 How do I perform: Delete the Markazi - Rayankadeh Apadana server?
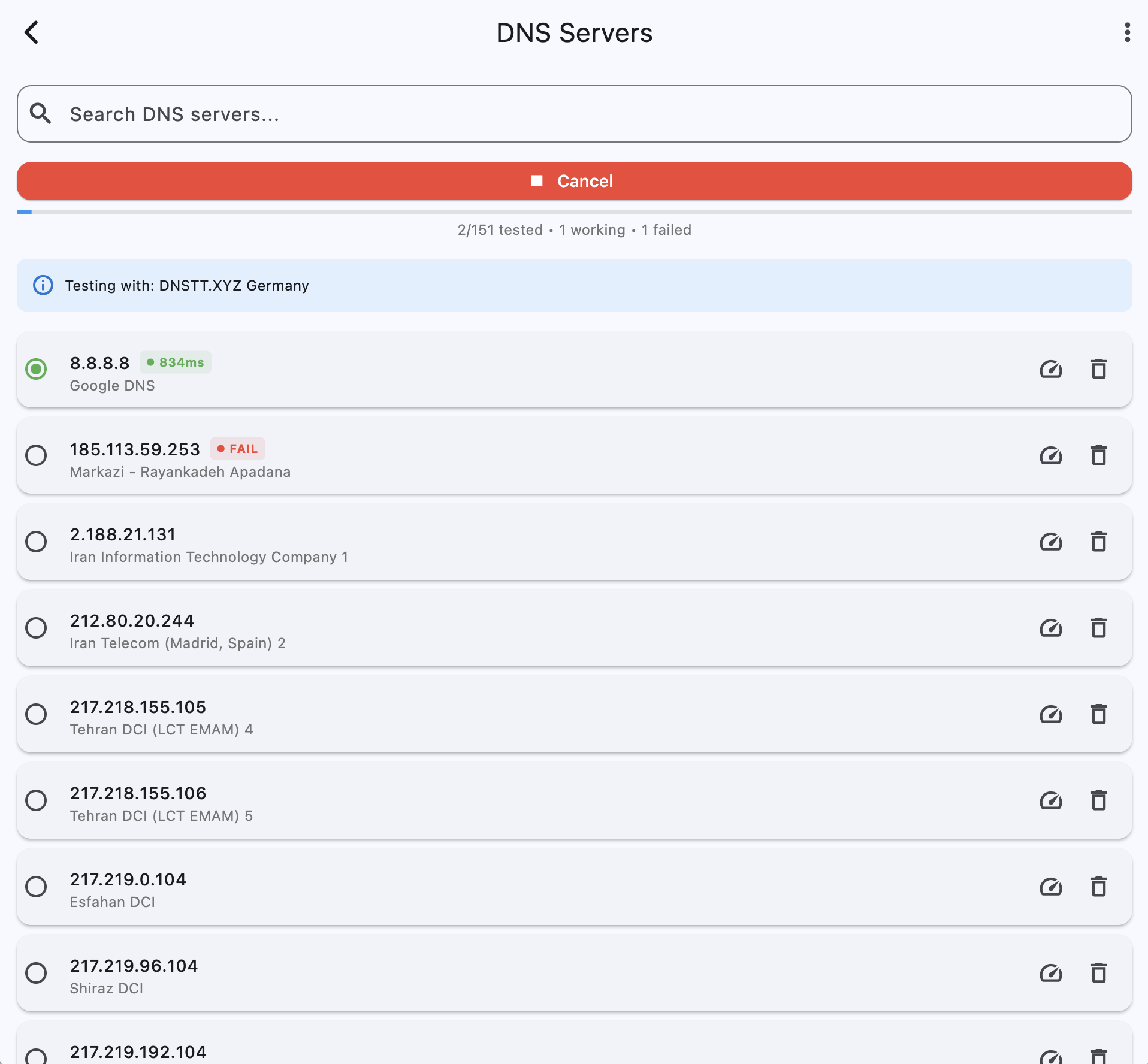click(1098, 456)
